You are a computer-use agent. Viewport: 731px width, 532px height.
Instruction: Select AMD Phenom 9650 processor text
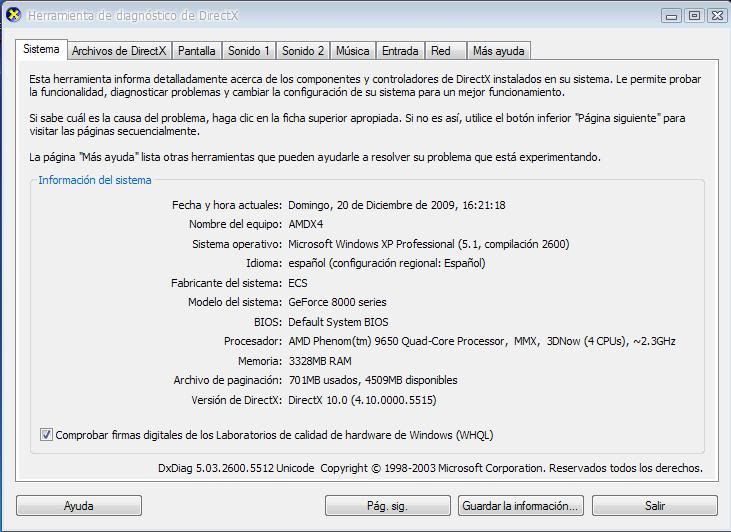[482, 341]
